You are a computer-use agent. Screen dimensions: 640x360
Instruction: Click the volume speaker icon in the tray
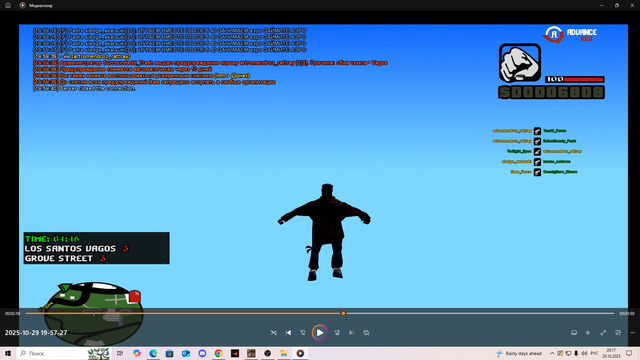584,353
